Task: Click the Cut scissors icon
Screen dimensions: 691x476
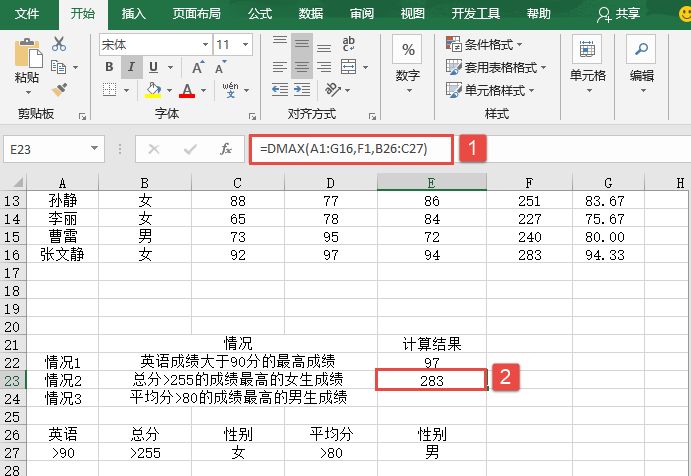Action: 59,44
